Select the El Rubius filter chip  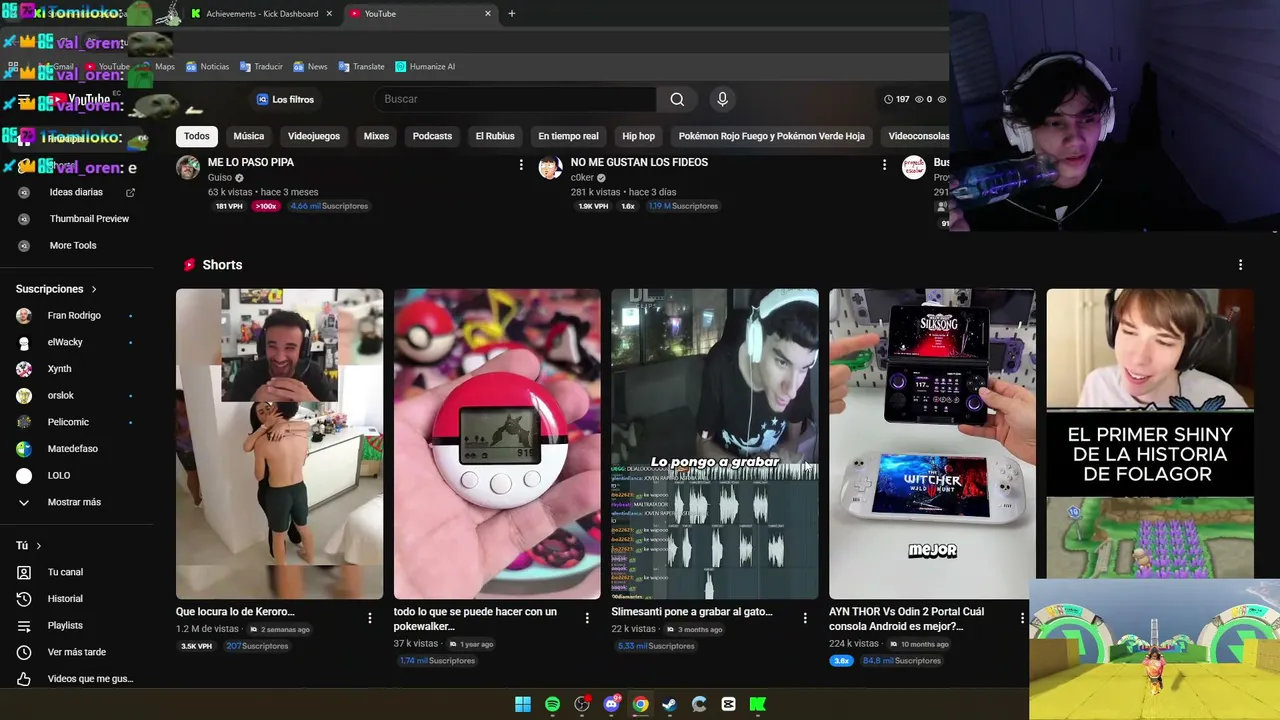point(495,136)
